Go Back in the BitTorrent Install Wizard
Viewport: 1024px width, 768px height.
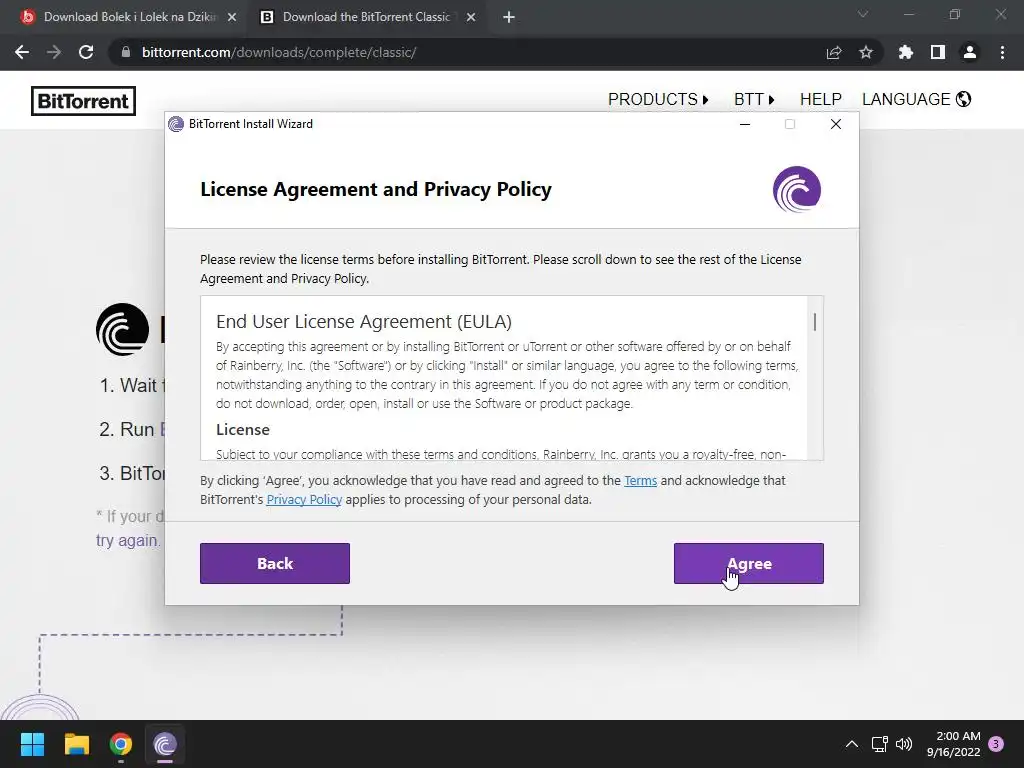coord(275,563)
